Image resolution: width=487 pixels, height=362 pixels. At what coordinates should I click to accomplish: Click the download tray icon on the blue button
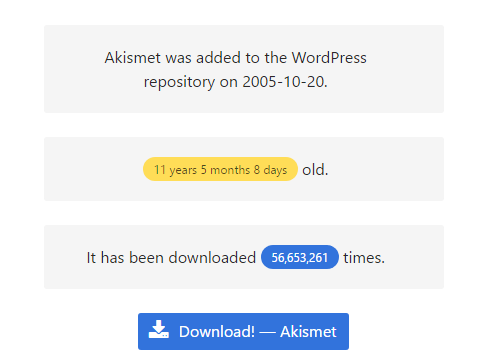tap(158, 329)
